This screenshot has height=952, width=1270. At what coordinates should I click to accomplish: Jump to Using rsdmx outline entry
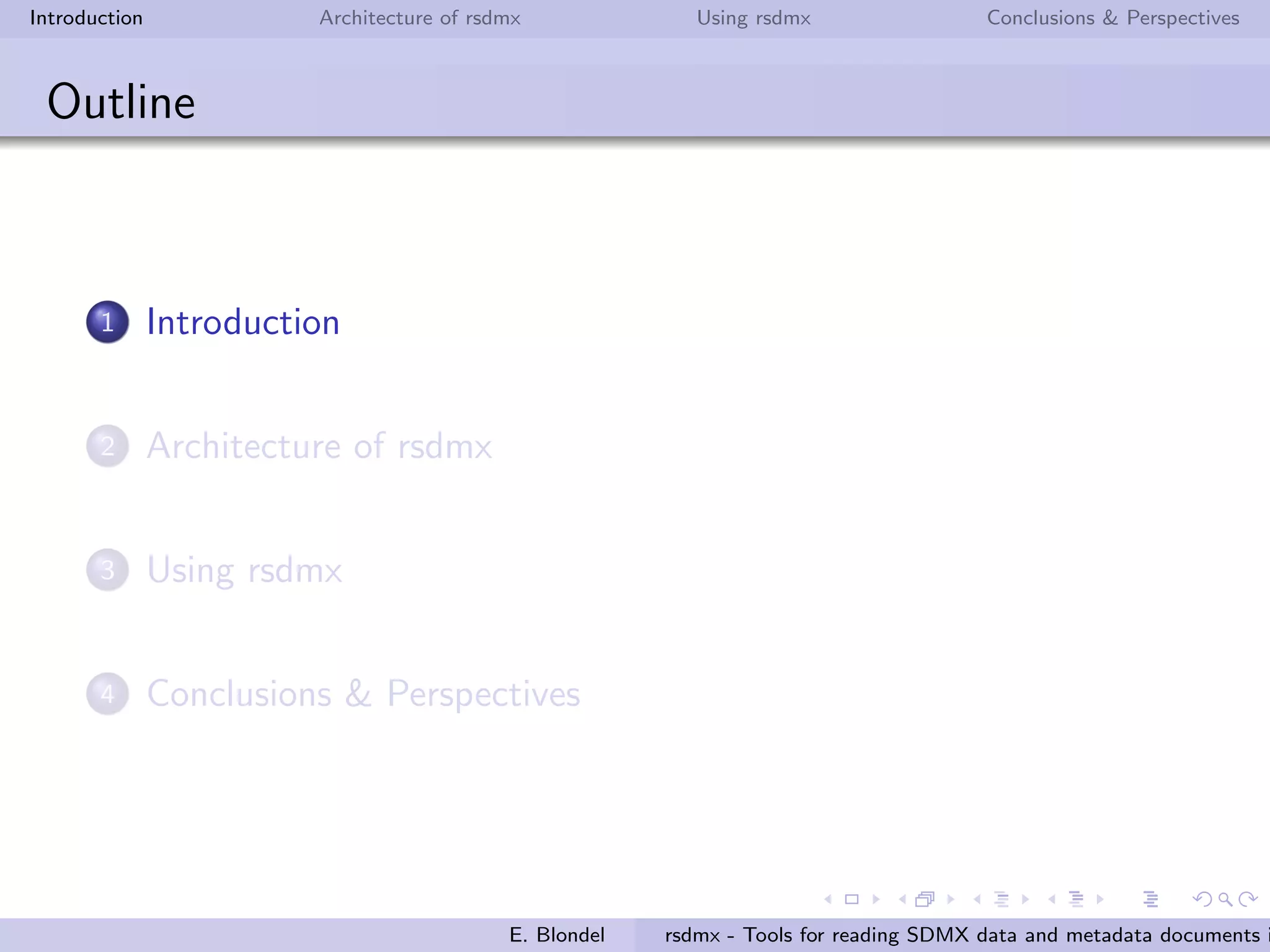(244, 570)
